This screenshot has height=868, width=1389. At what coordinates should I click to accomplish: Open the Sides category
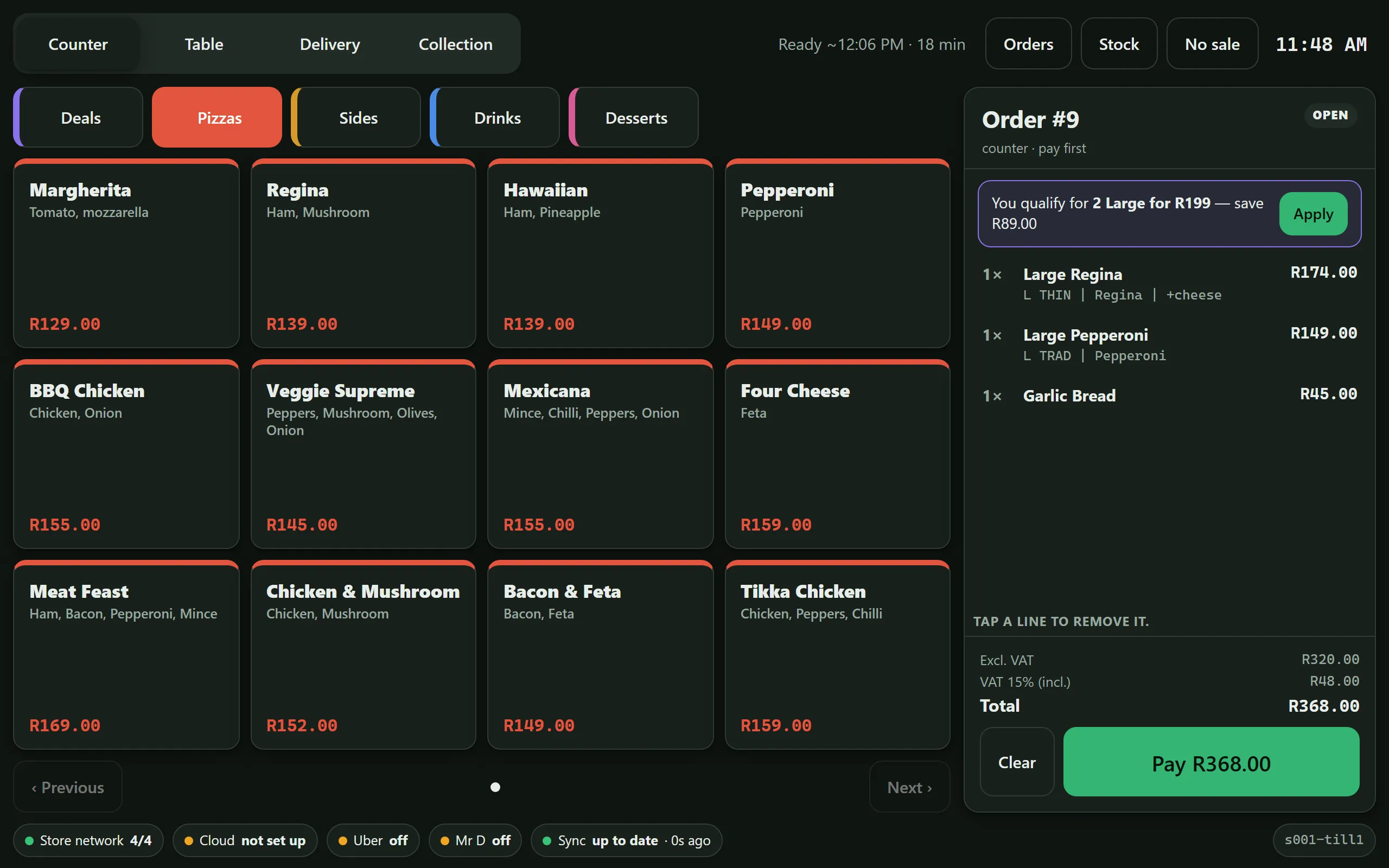tap(356, 118)
